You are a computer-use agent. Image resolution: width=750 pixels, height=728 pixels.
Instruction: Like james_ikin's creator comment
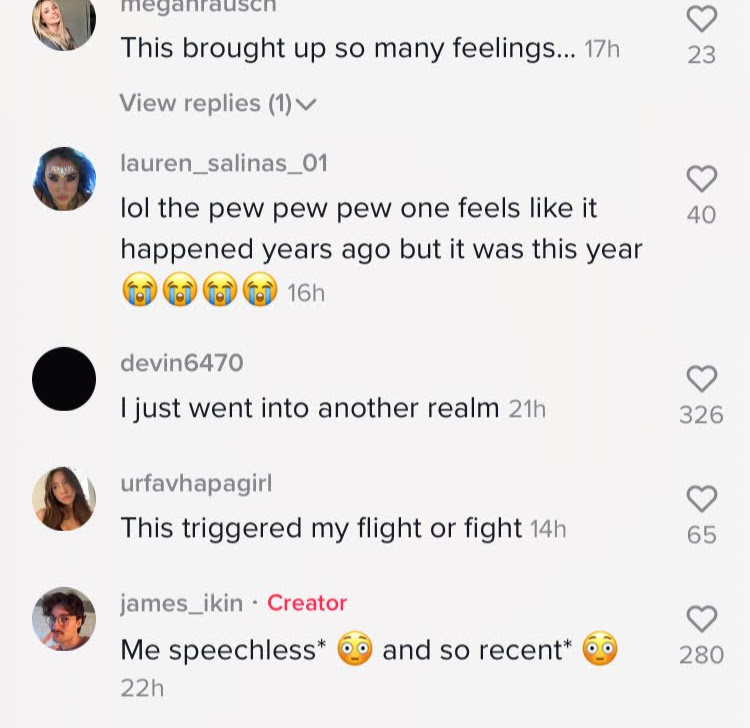pos(702,619)
